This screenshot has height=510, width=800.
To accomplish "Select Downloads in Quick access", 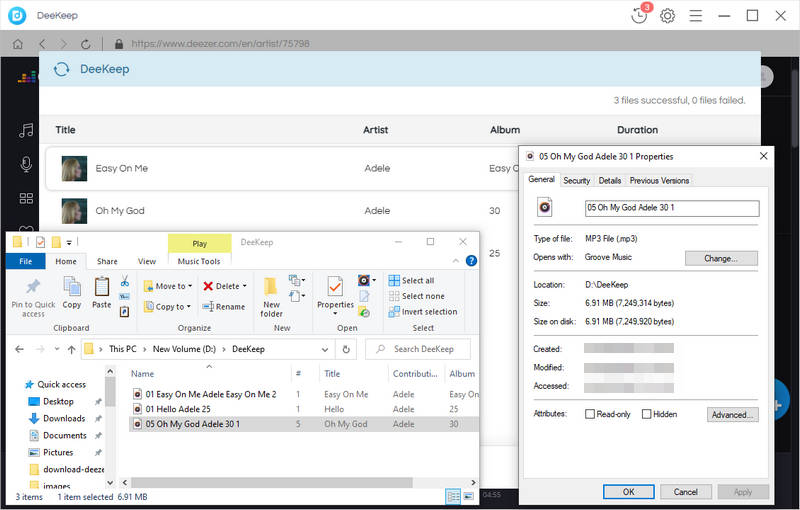I will point(64,418).
